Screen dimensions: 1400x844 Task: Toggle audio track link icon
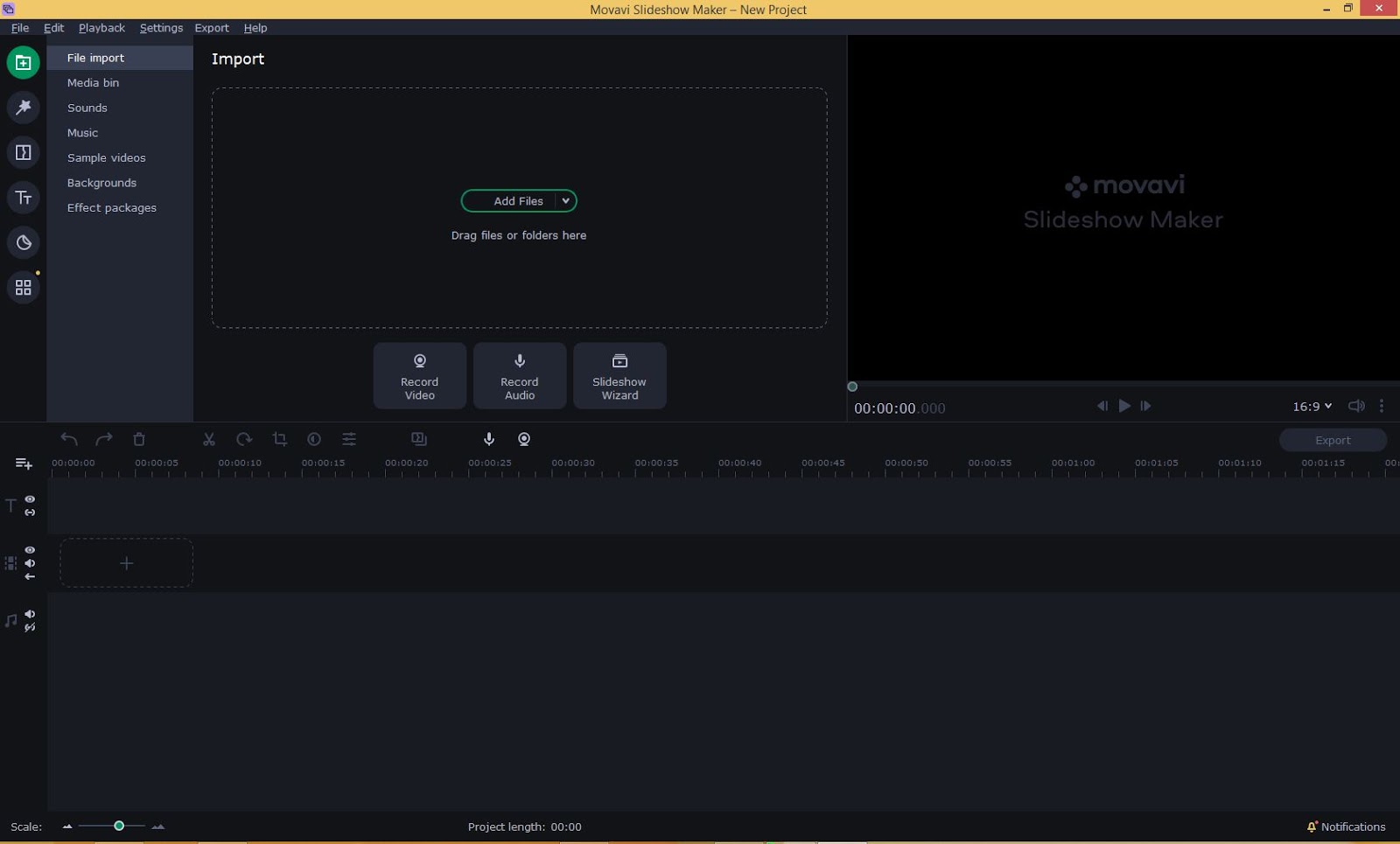tap(30, 627)
